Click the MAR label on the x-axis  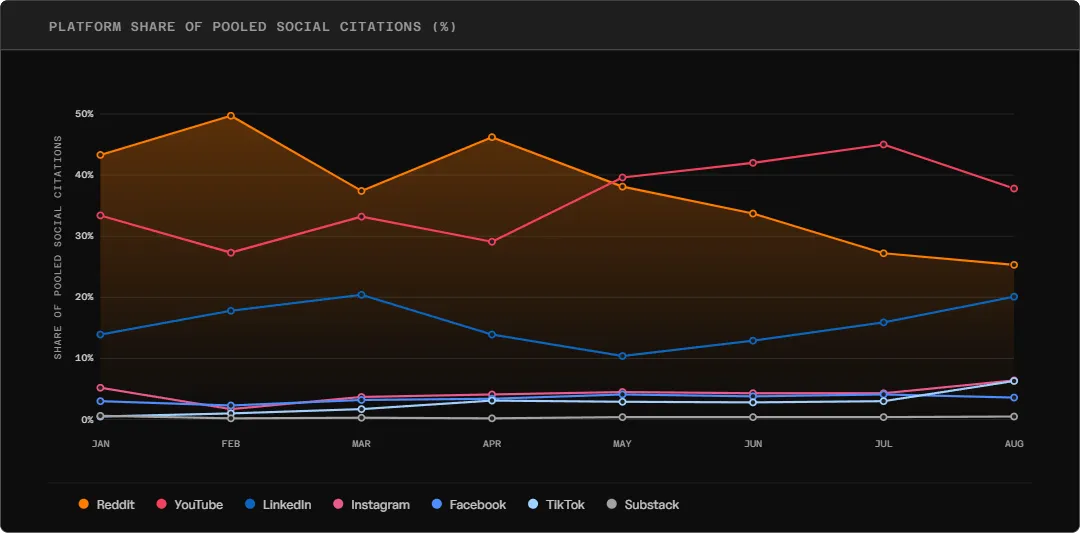[x=361, y=444]
